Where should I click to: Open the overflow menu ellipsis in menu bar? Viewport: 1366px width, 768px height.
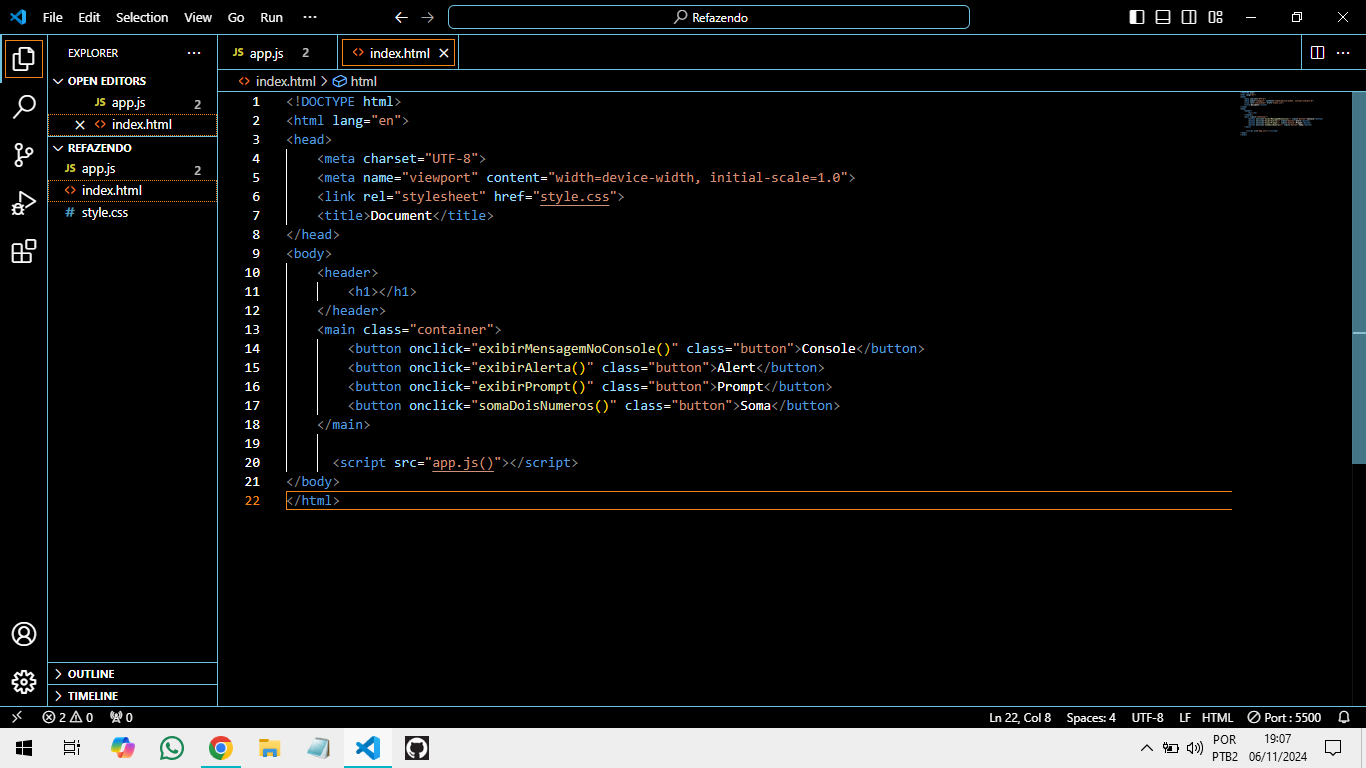(x=310, y=17)
